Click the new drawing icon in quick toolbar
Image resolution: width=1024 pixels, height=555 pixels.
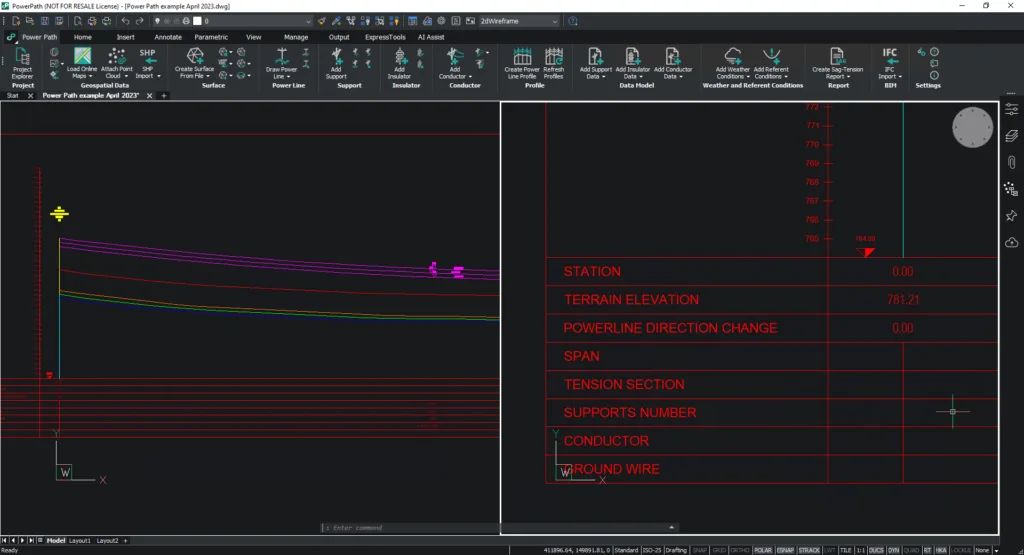[16, 21]
